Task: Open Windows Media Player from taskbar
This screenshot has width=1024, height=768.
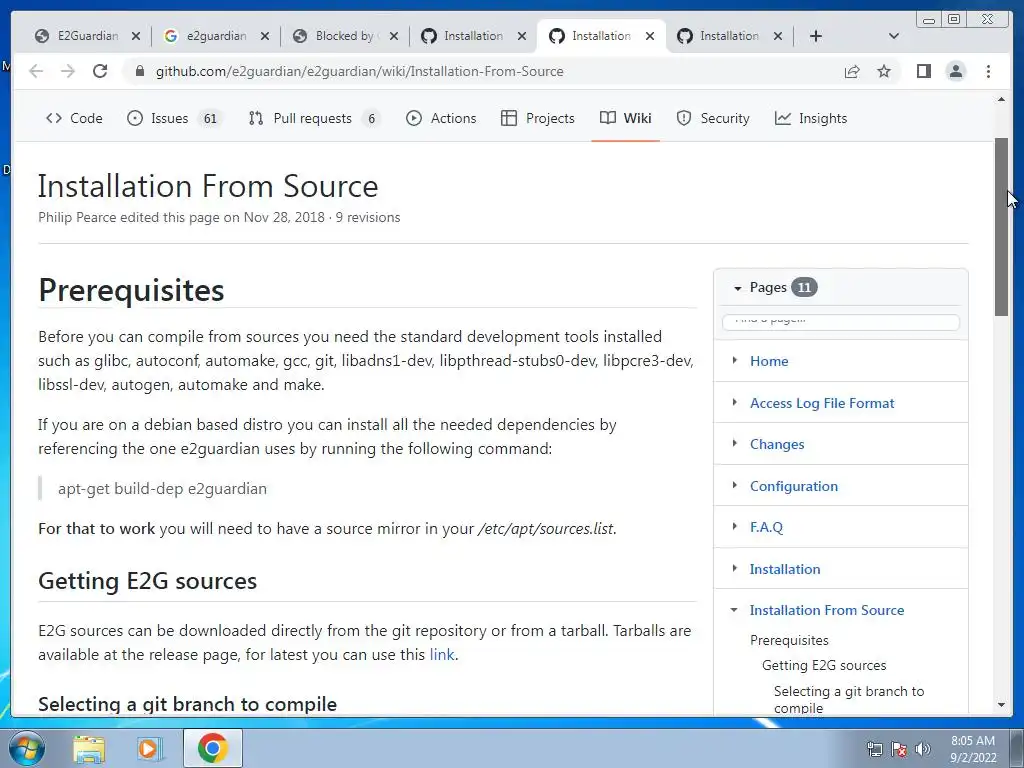Action: [x=150, y=748]
